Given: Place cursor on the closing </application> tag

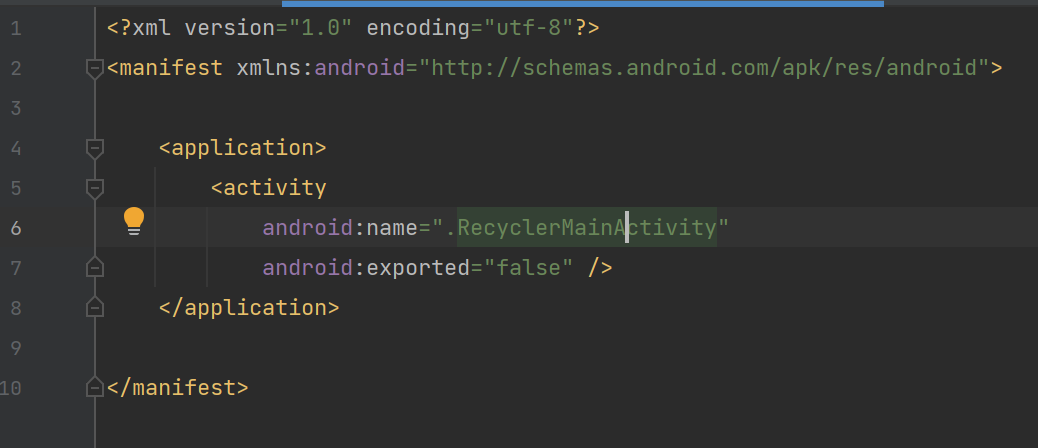Looking at the screenshot, I should click(249, 308).
